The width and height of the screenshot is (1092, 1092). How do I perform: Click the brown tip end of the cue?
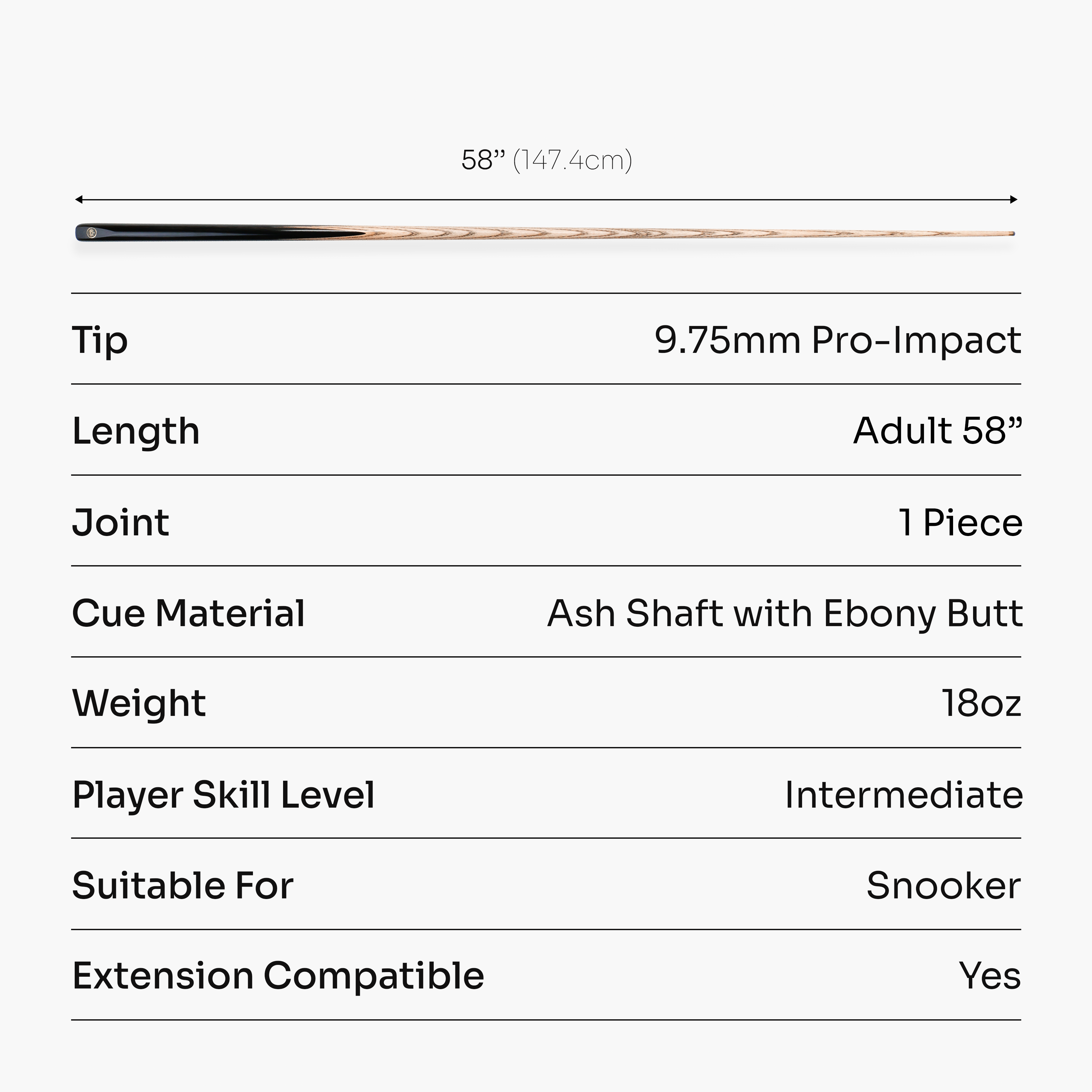[x=1013, y=233]
